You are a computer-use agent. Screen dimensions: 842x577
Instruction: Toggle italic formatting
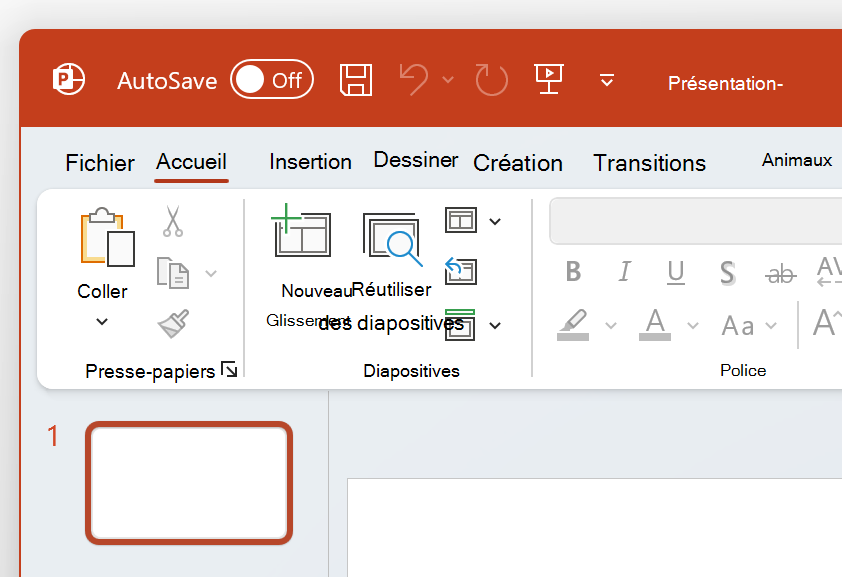coord(624,272)
